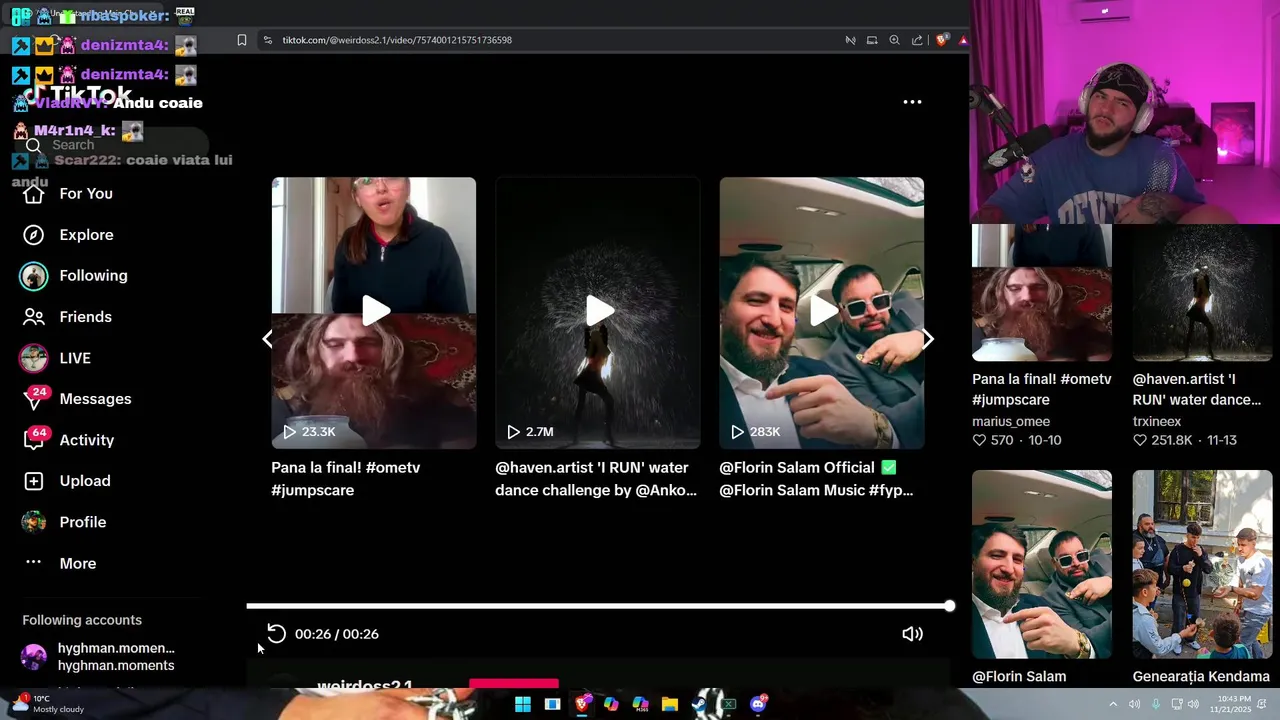
Task: Open the weather widget Mostly cloudy
Action: [48, 704]
